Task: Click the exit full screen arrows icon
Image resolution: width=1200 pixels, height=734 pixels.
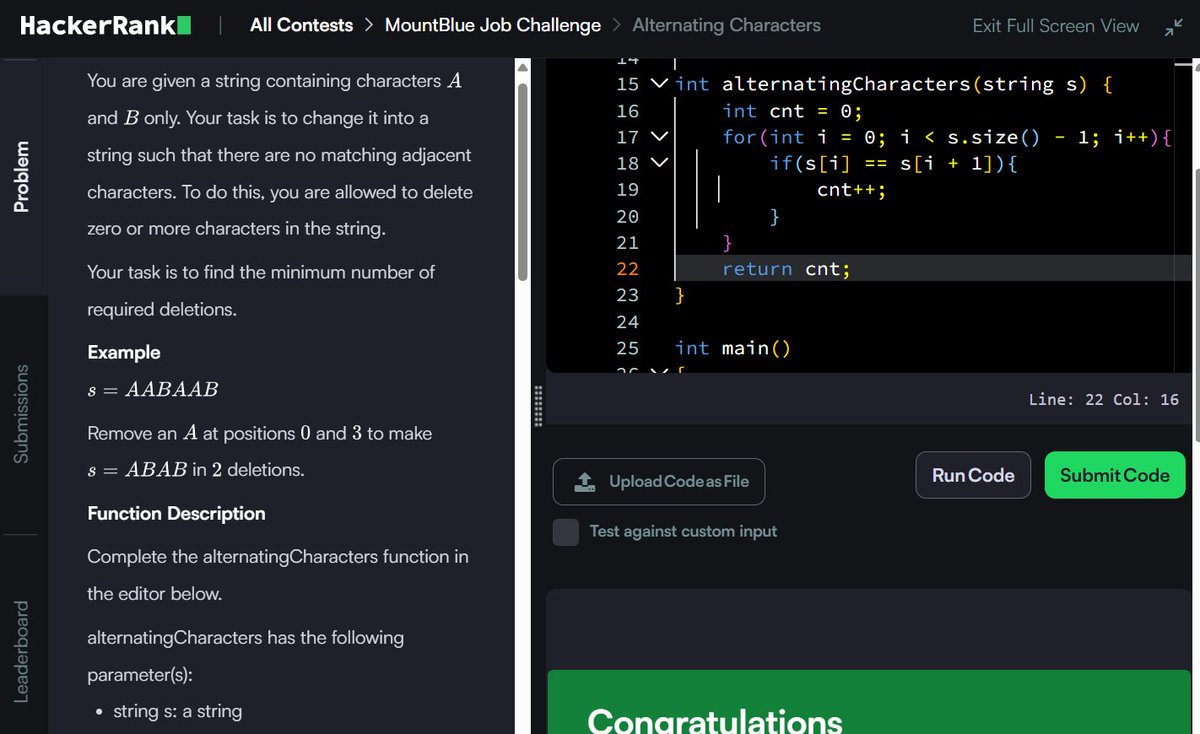Action: [1173, 26]
